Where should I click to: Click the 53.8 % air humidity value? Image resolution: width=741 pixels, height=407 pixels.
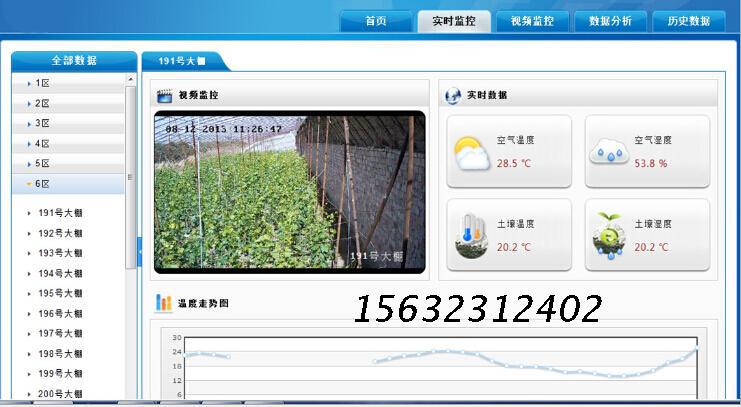tap(651, 164)
